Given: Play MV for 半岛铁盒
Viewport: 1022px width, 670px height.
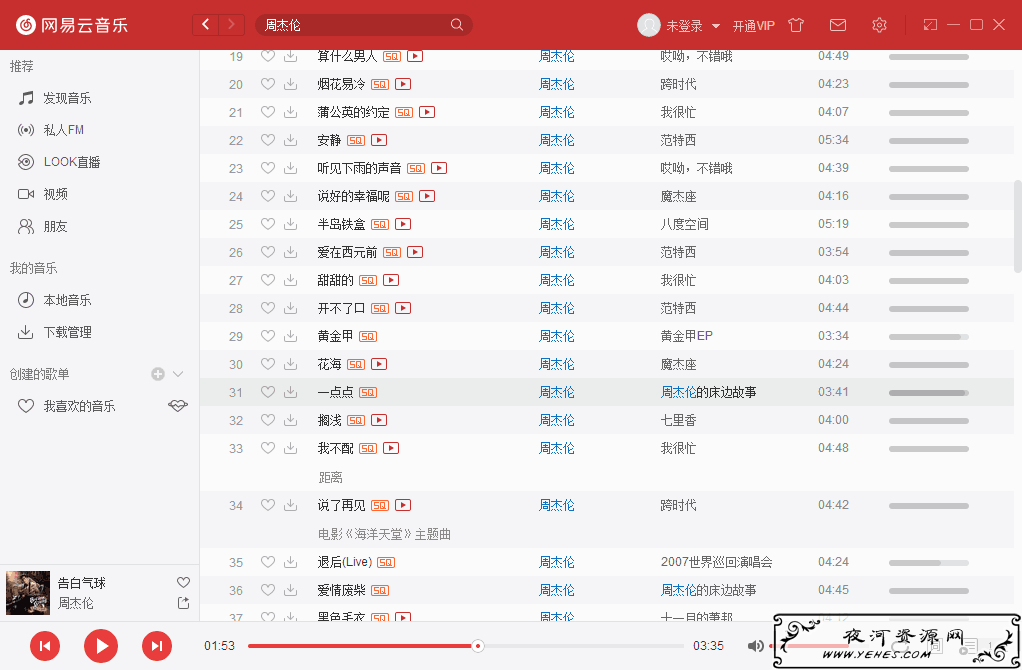Looking at the screenshot, I should tap(403, 224).
